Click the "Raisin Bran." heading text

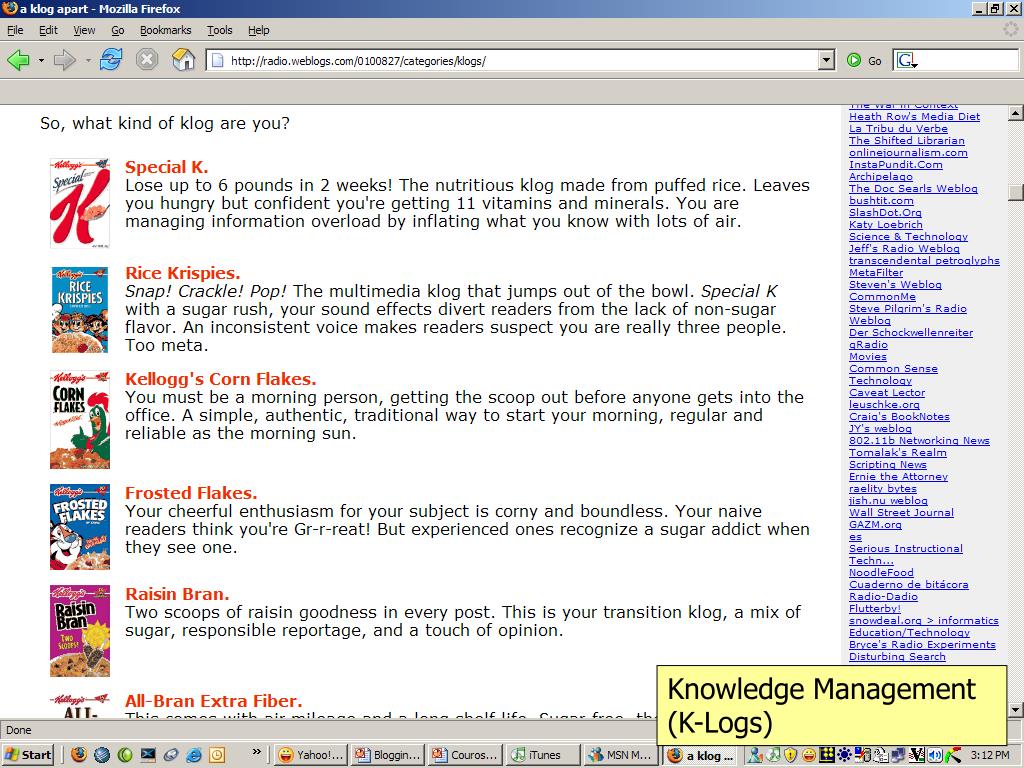pos(178,594)
